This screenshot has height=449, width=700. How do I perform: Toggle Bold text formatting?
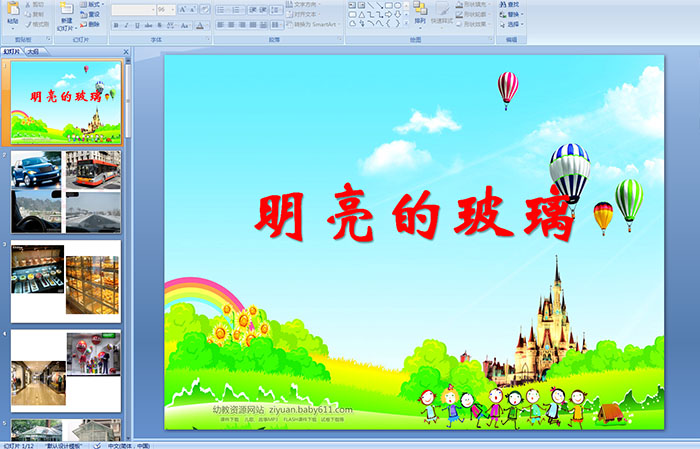pos(116,24)
